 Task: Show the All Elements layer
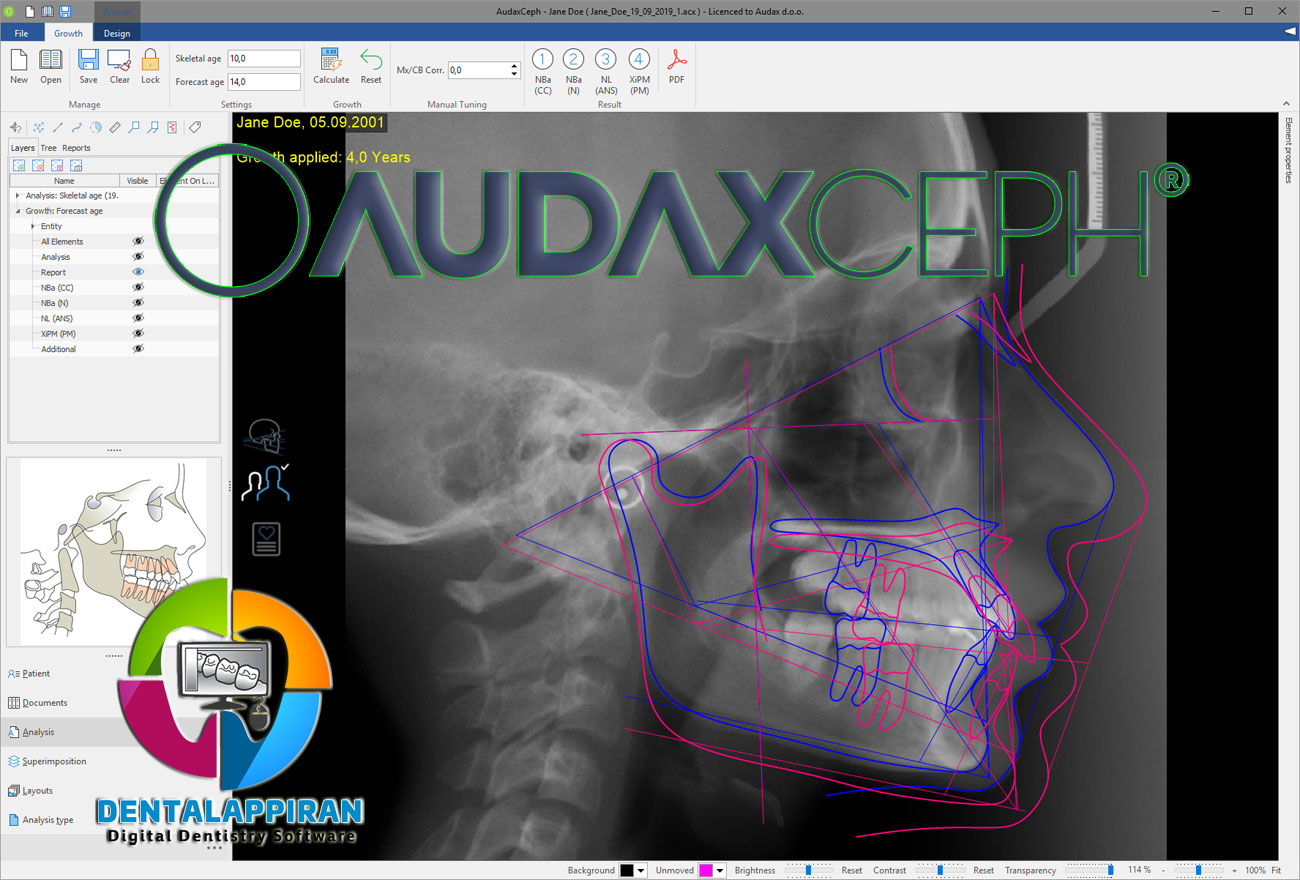click(x=138, y=241)
